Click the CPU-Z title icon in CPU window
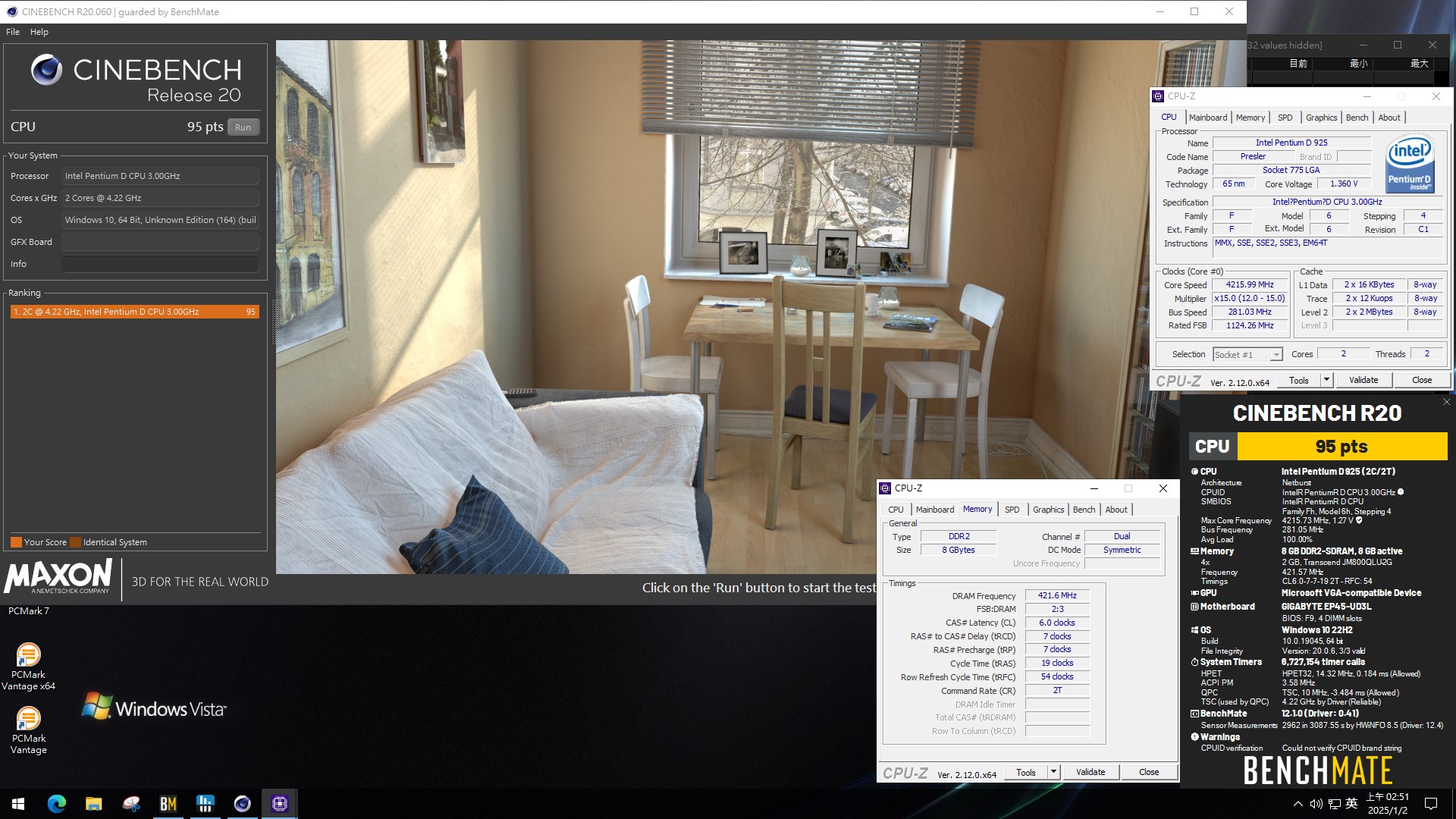This screenshot has width=1456, height=819. coord(1158,96)
